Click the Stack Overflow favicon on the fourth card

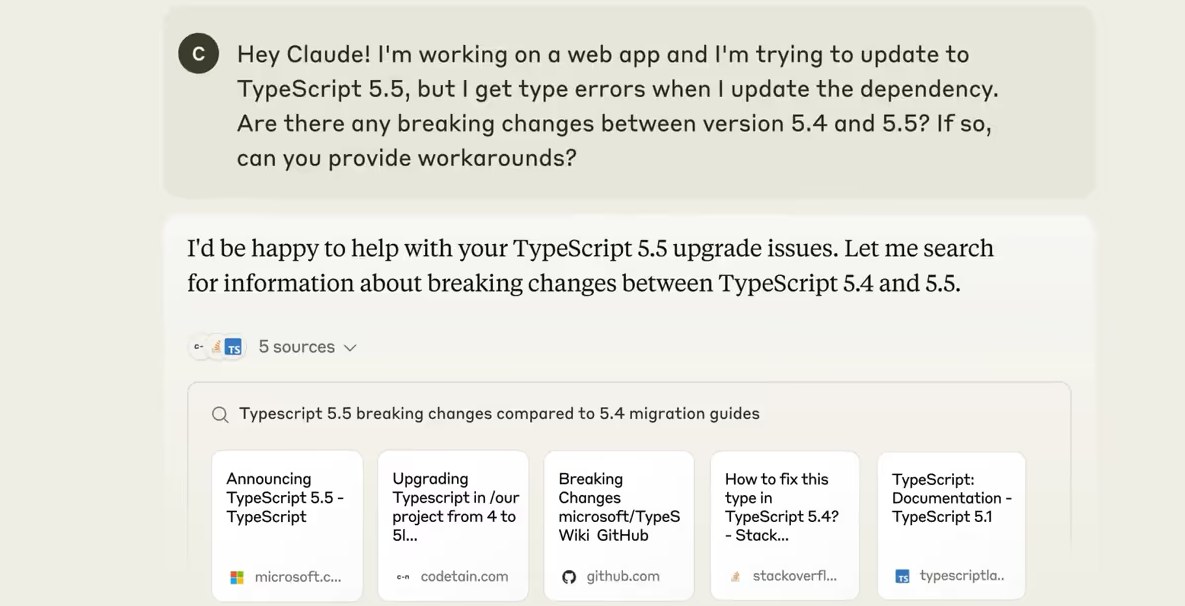pyautogui.click(x=735, y=577)
